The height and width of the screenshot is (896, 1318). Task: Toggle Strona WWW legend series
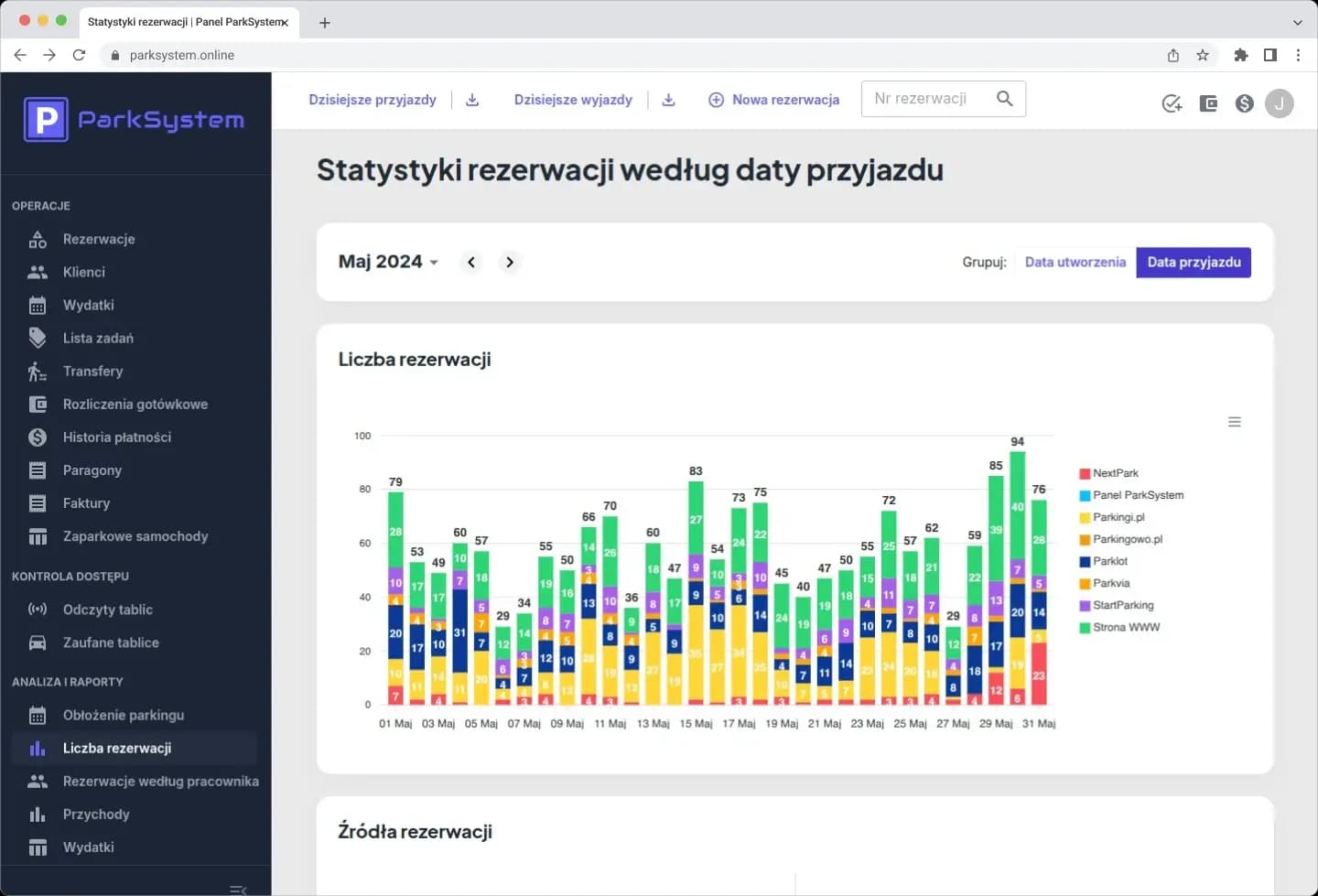click(1119, 628)
